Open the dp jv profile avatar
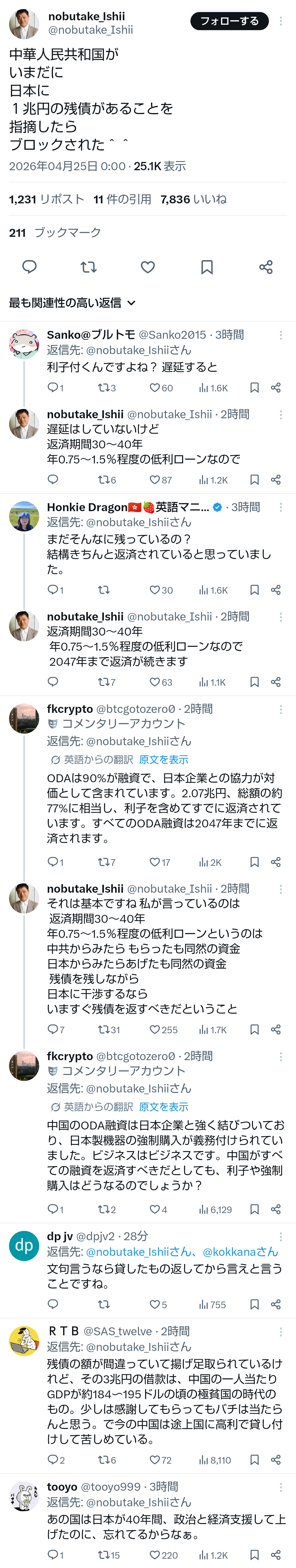Image resolution: width=296 pixels, height=1568 pixels. click(x=24, y=1245)
